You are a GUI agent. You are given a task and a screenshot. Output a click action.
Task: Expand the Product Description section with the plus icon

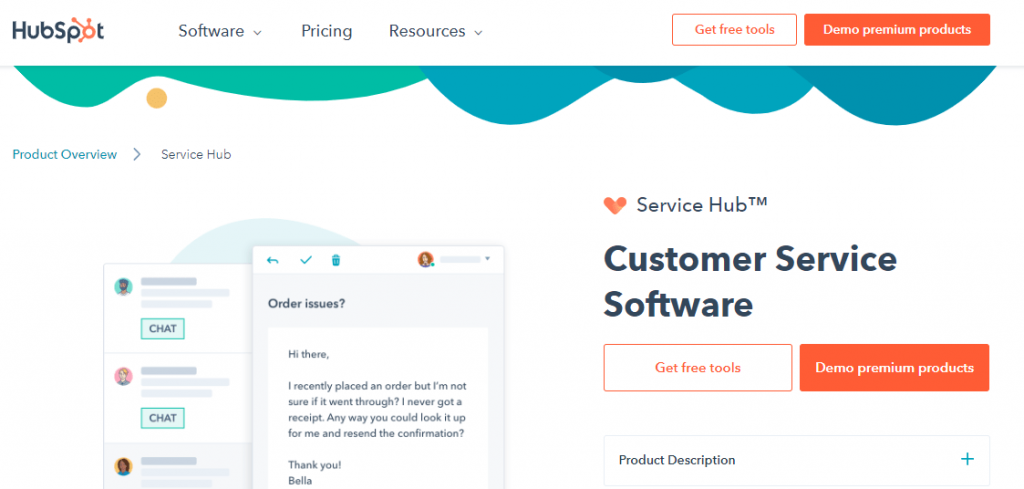coord(967,460)
